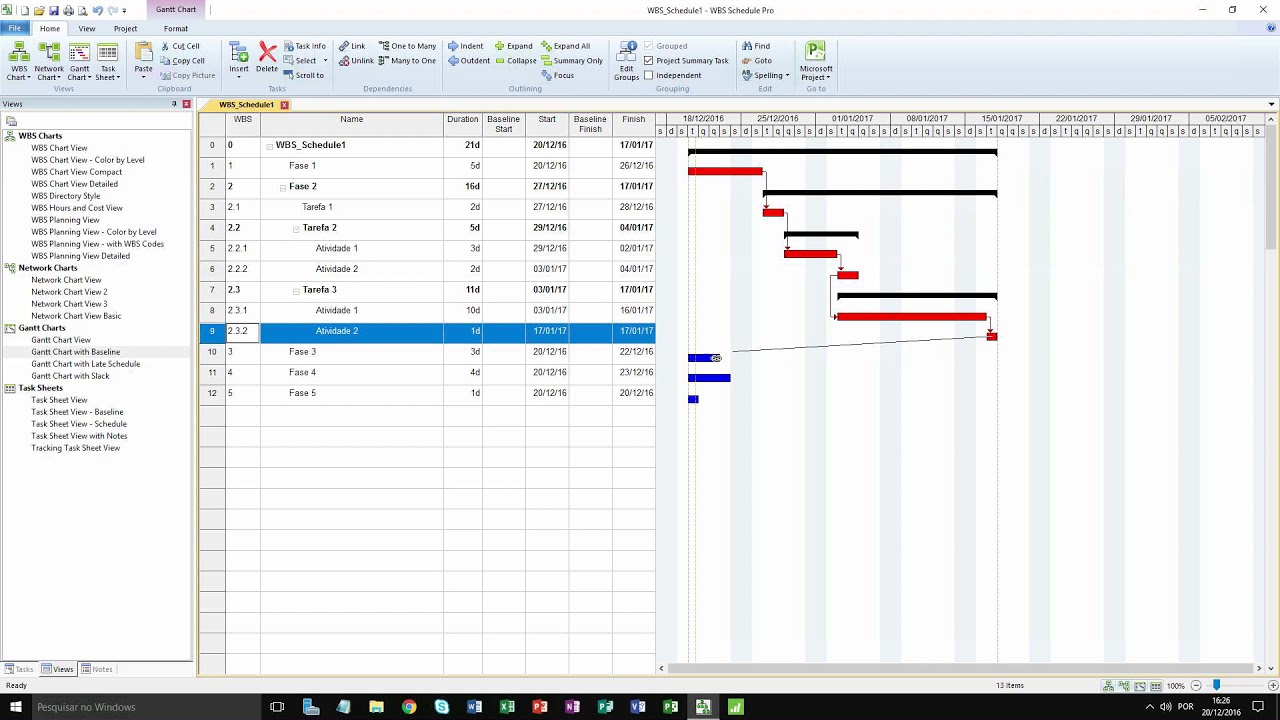Collapse the Tarefa 3 summary row

(x=296, y=291)
